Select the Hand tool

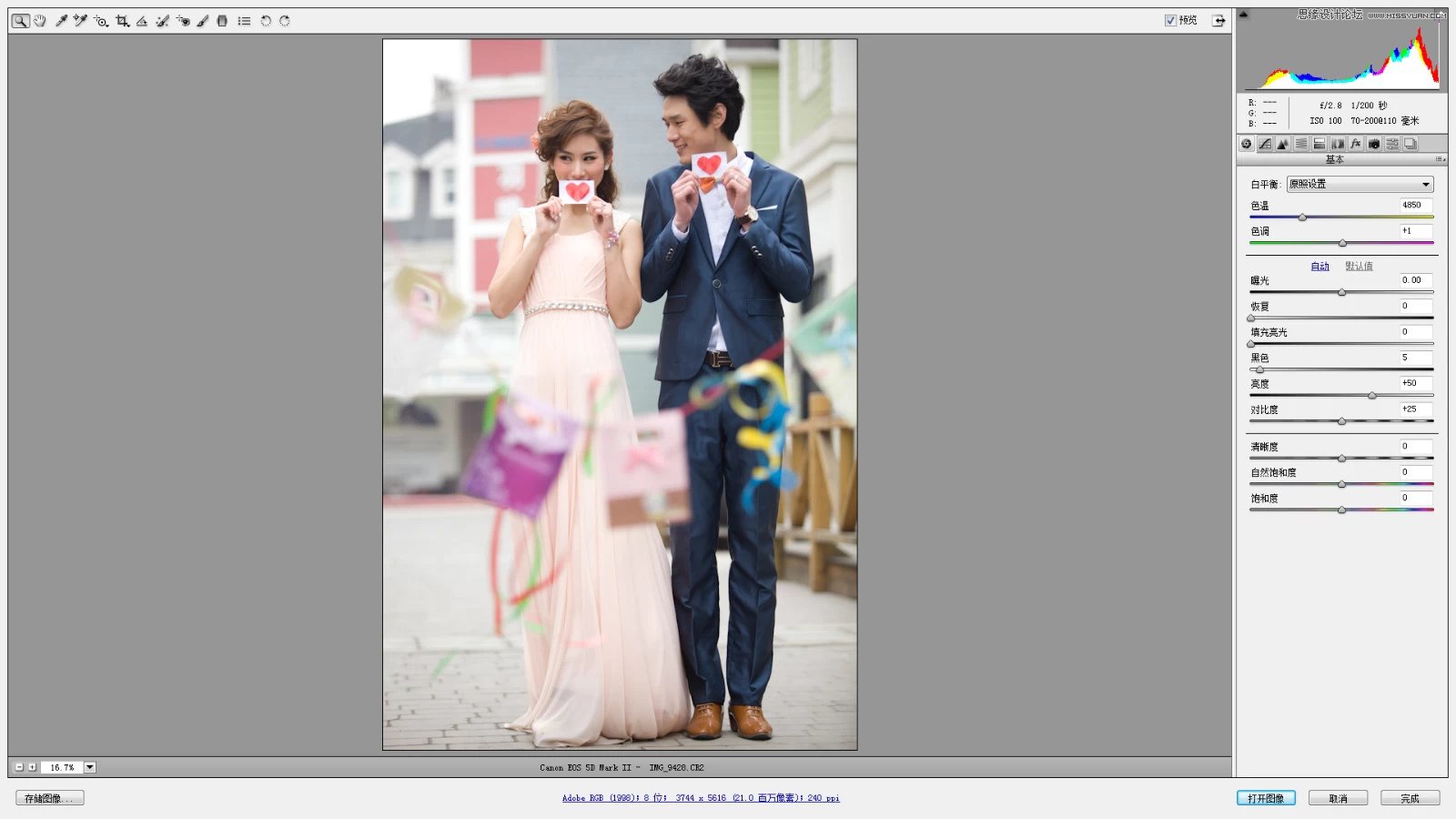pyautogui.click(x=39, y=20)
